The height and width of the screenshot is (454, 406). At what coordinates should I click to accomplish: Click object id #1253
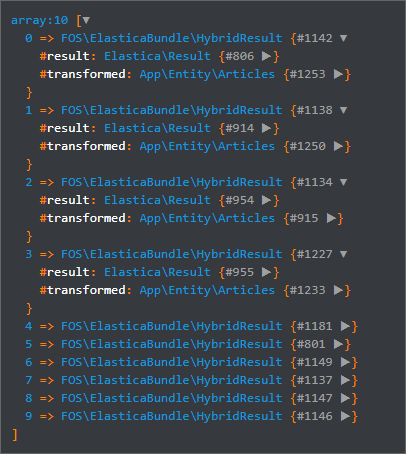point(307,74)
